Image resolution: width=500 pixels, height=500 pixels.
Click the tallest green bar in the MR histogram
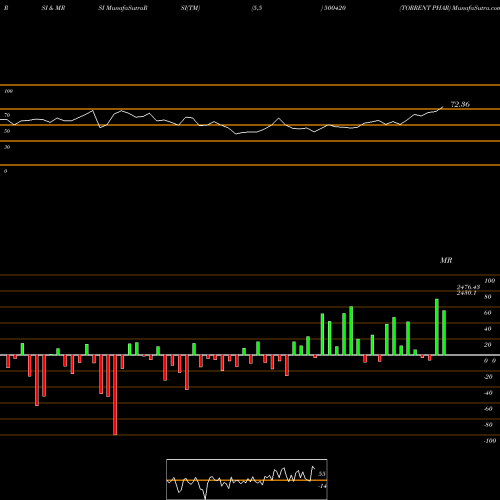437,327
